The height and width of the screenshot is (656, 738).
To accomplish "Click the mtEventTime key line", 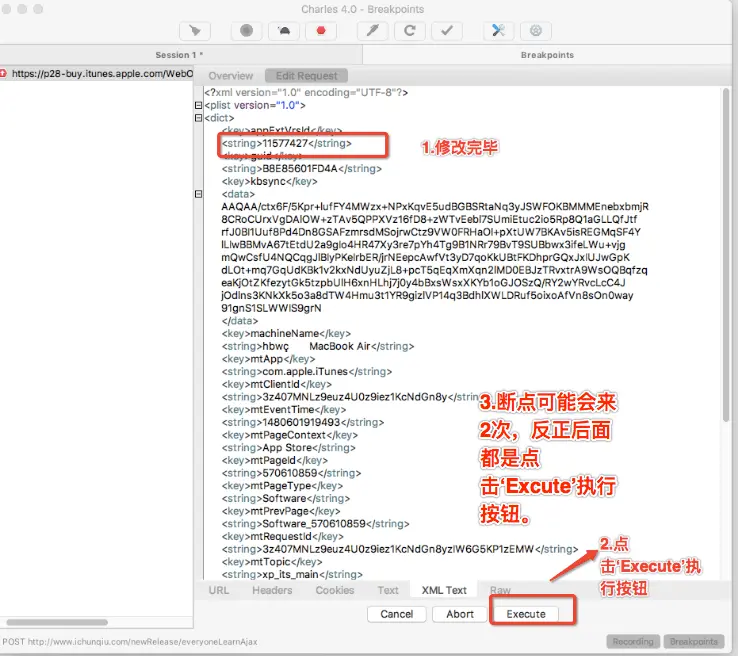I will (284, 409).
